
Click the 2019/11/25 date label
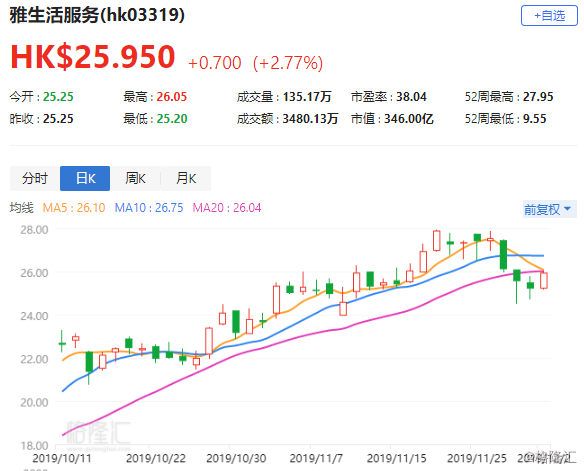click(477, 458)
